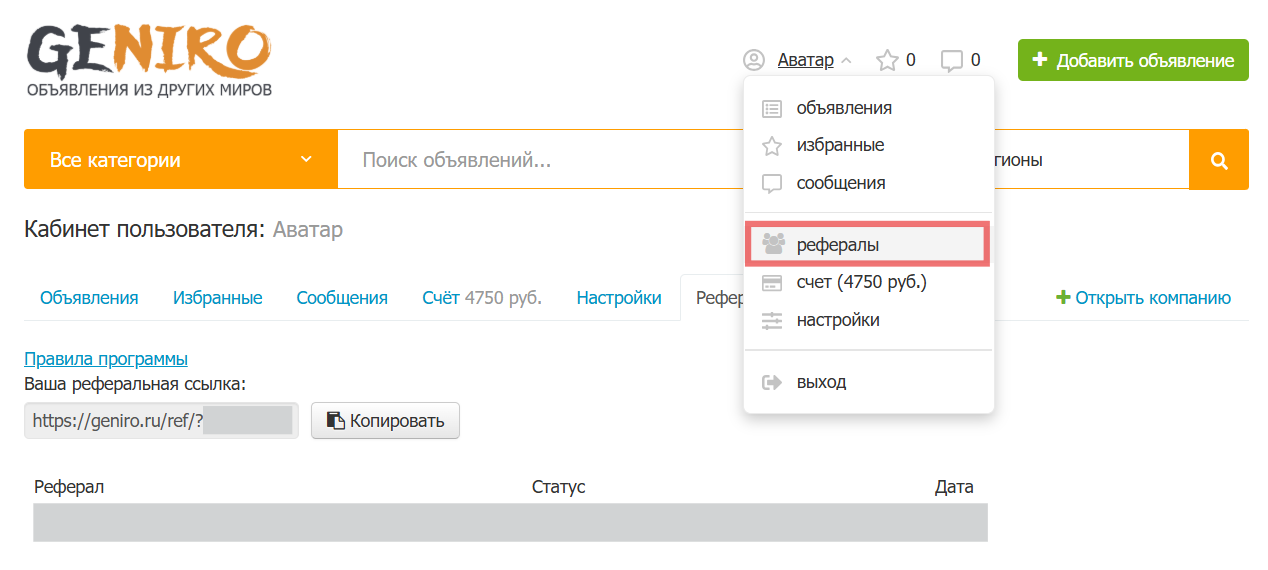The height and width of the screenshot is (570, 1268).
Task: Switch to the Избранные tab
Action: click(217, 298)
